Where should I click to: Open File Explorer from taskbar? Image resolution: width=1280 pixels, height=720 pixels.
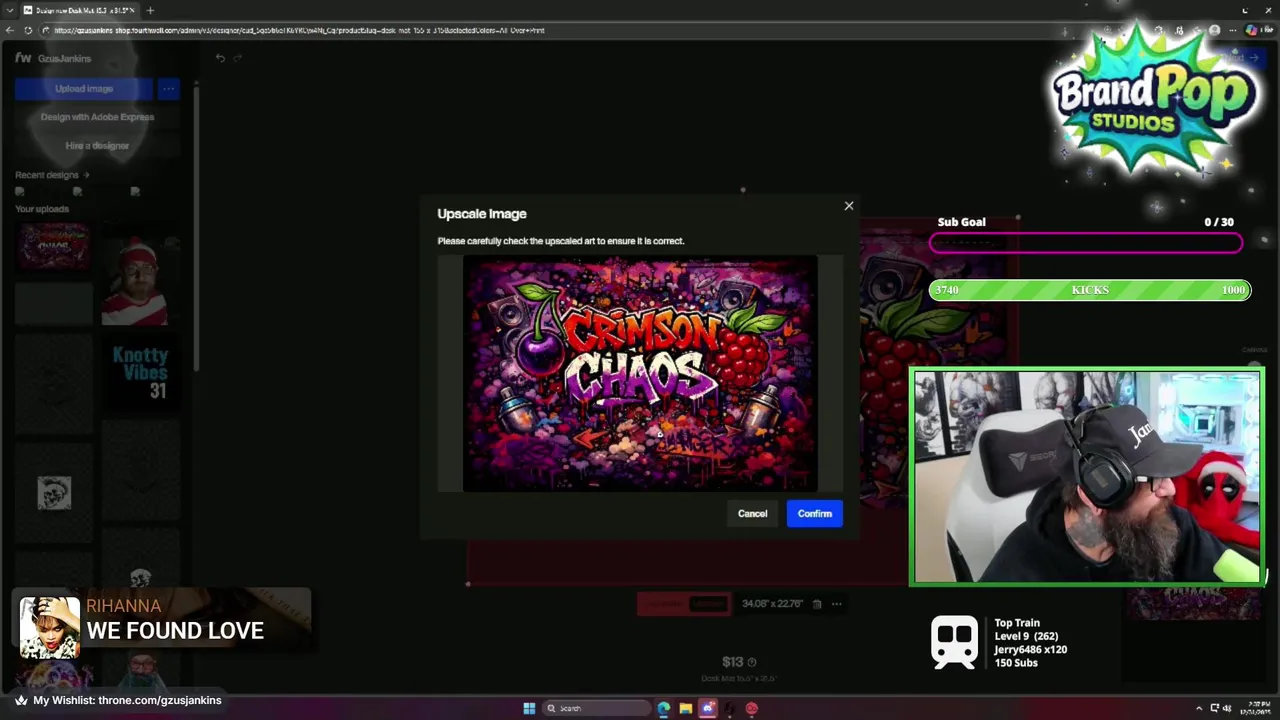click(686, 708)
